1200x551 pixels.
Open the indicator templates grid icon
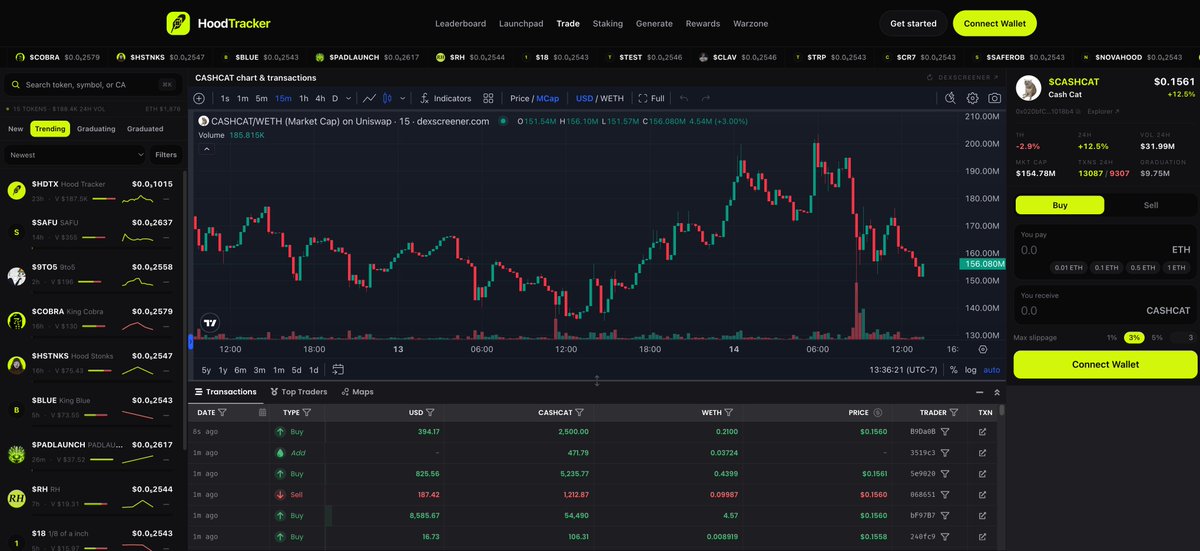coord(488,98)
